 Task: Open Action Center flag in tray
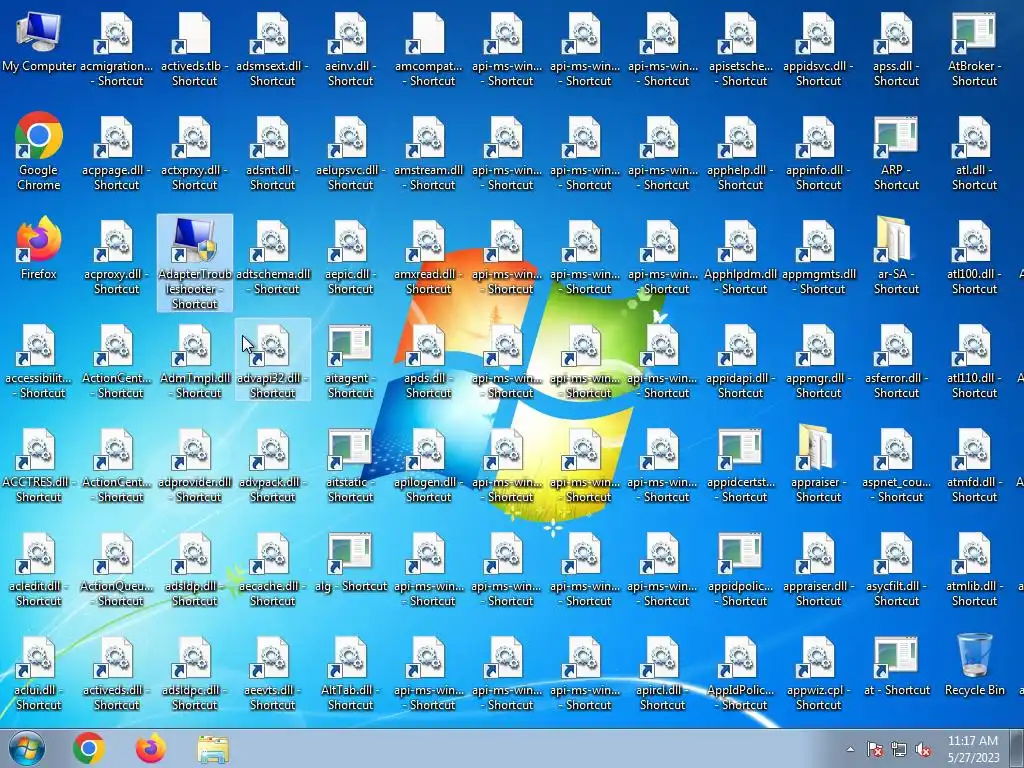pyautogui.click(x=874, y=749)
